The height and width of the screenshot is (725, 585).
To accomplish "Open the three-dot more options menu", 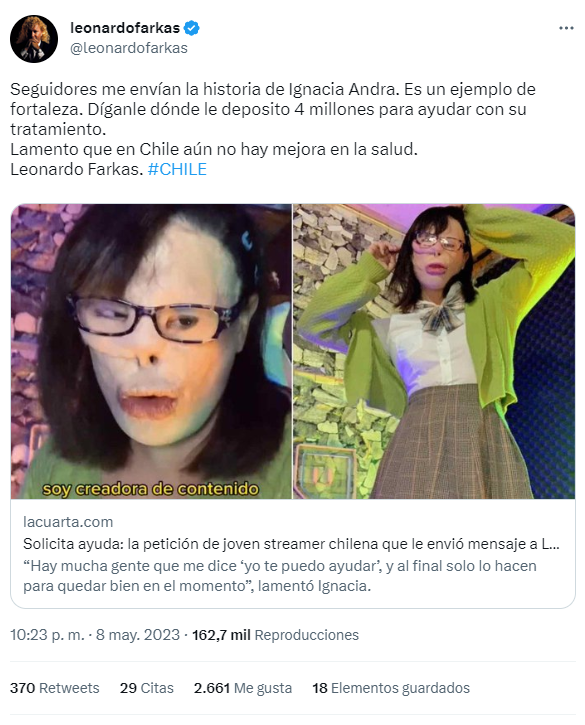I will coord(566,28).
